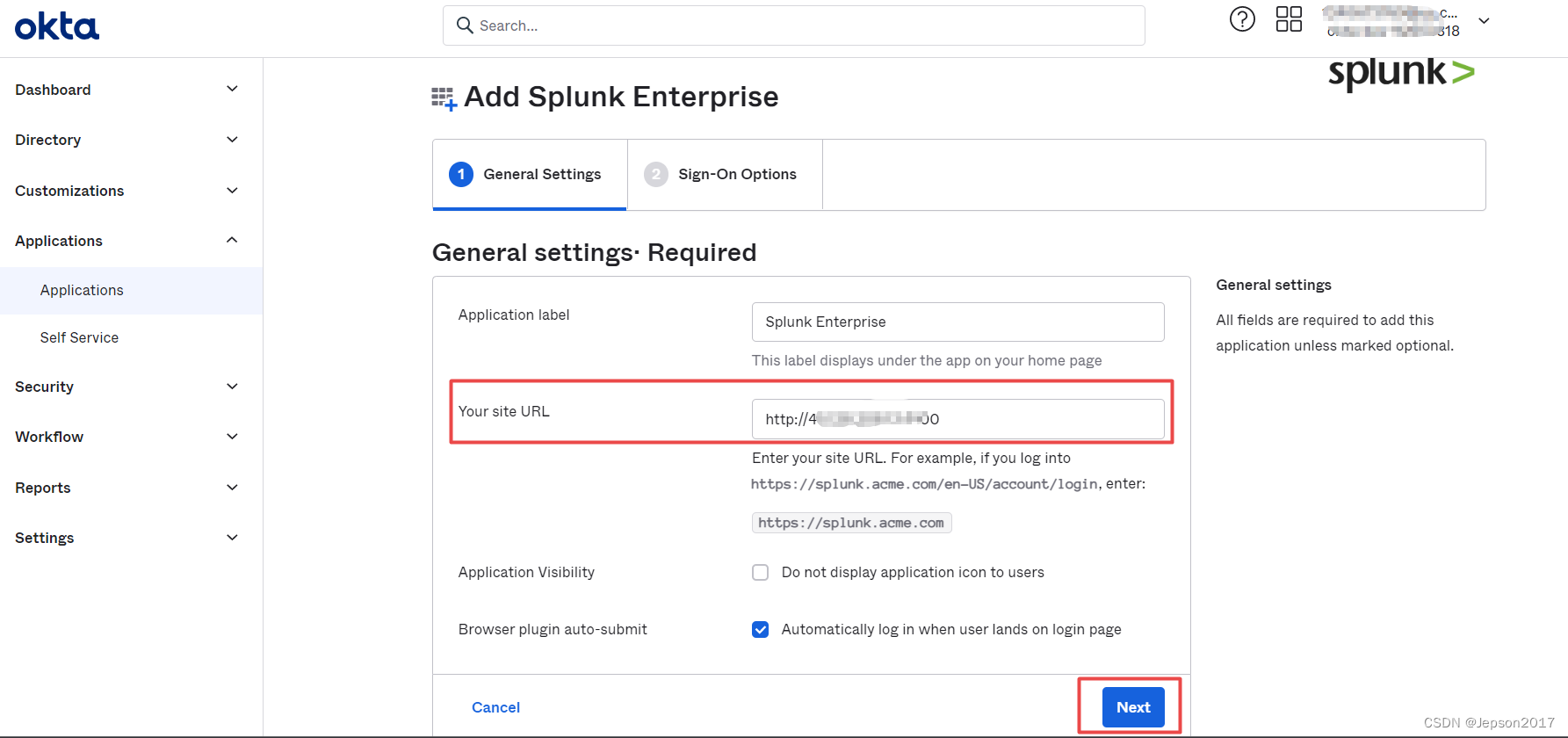Click the Settings sidebar label
Screen dimensions: 1568x738
click(x=45, y=539)
